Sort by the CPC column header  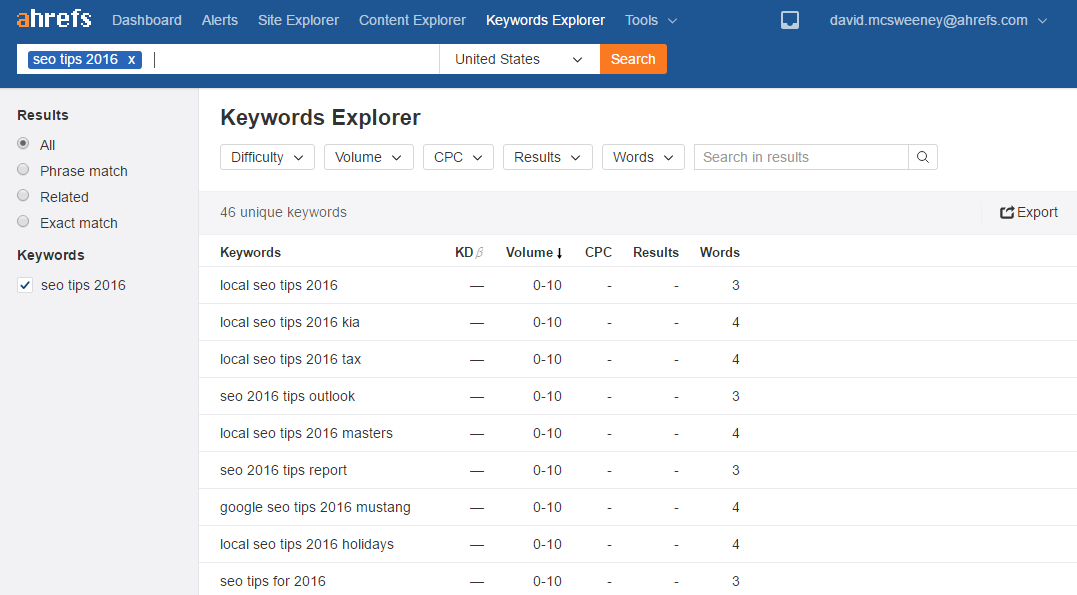point(598,252)
